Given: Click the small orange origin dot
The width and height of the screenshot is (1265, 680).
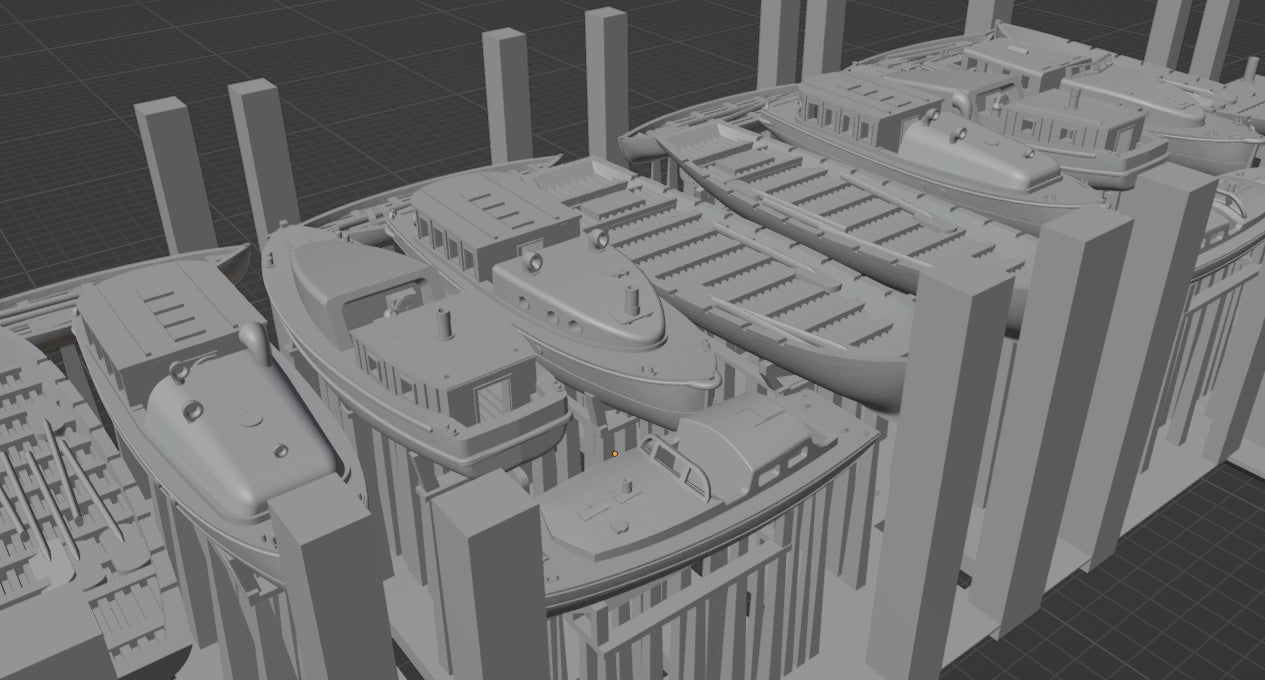Looking at the screenshot, I should [615, 454].
